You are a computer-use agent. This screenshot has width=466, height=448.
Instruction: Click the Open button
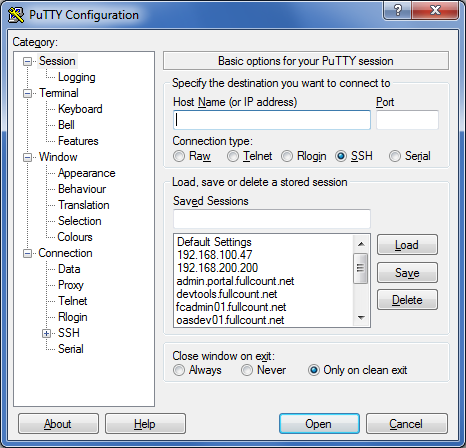click(319, 424)
